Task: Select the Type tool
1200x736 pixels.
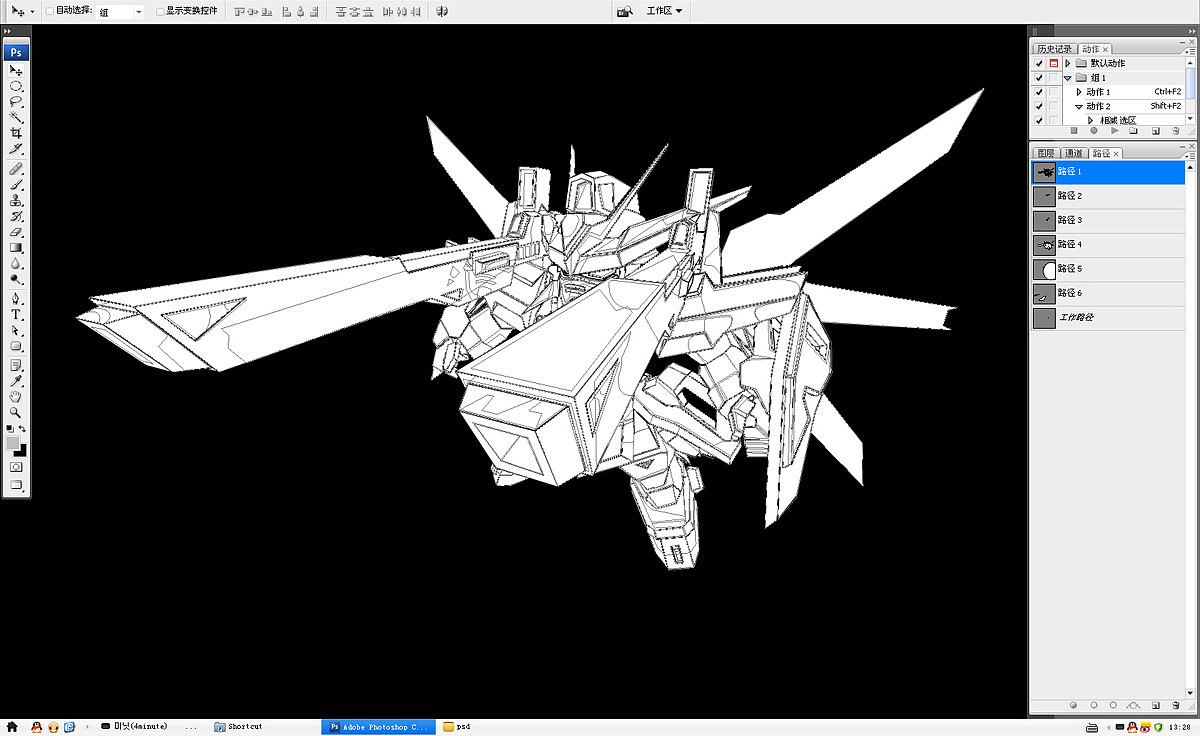Action: click(16, 314)
